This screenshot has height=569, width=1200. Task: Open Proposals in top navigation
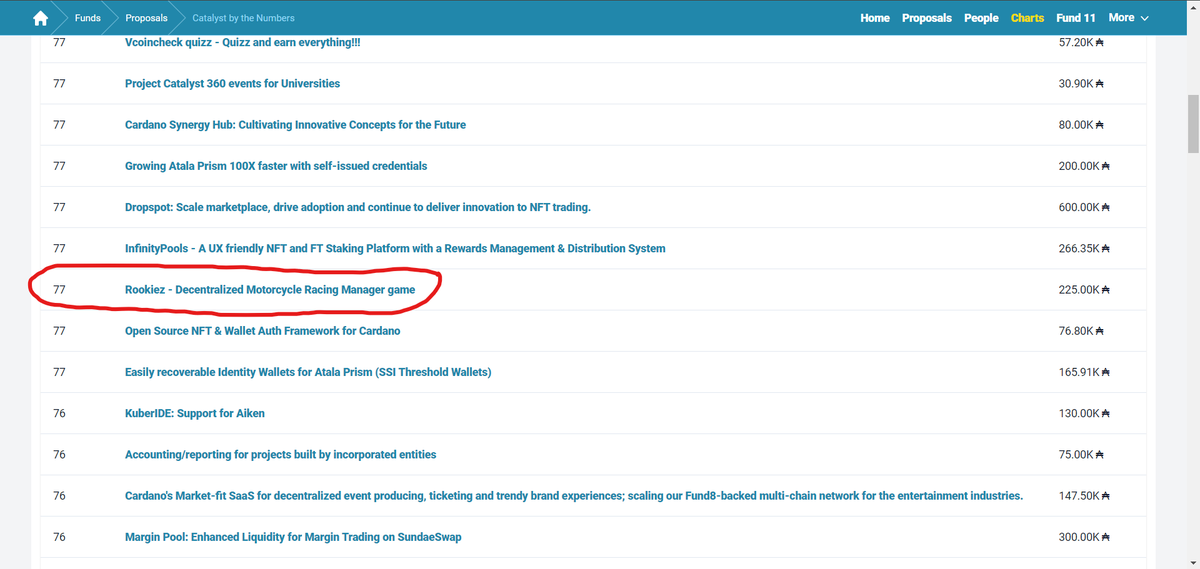coord(927,18)
